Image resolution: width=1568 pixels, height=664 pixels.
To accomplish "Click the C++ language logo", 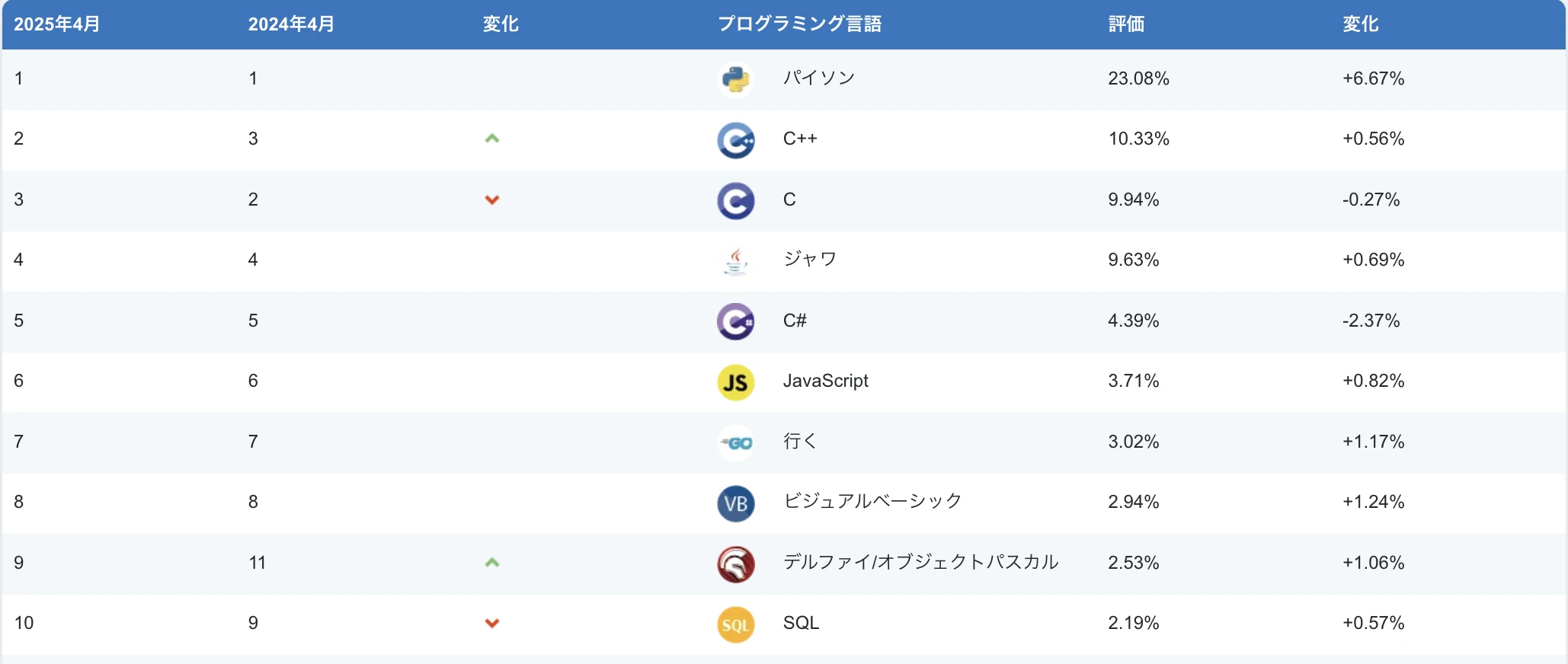I will 736,140.
